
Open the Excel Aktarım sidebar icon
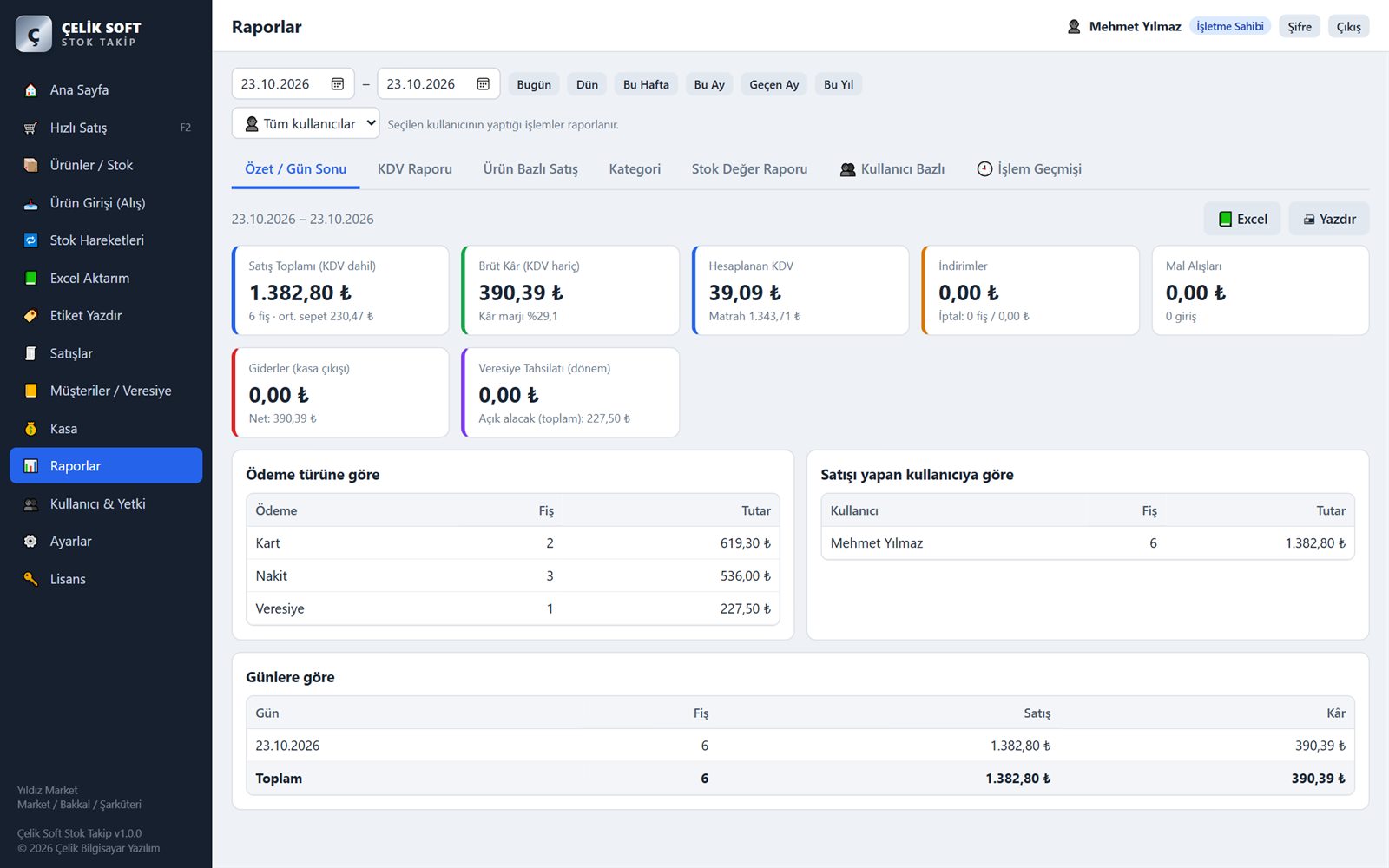31,279
